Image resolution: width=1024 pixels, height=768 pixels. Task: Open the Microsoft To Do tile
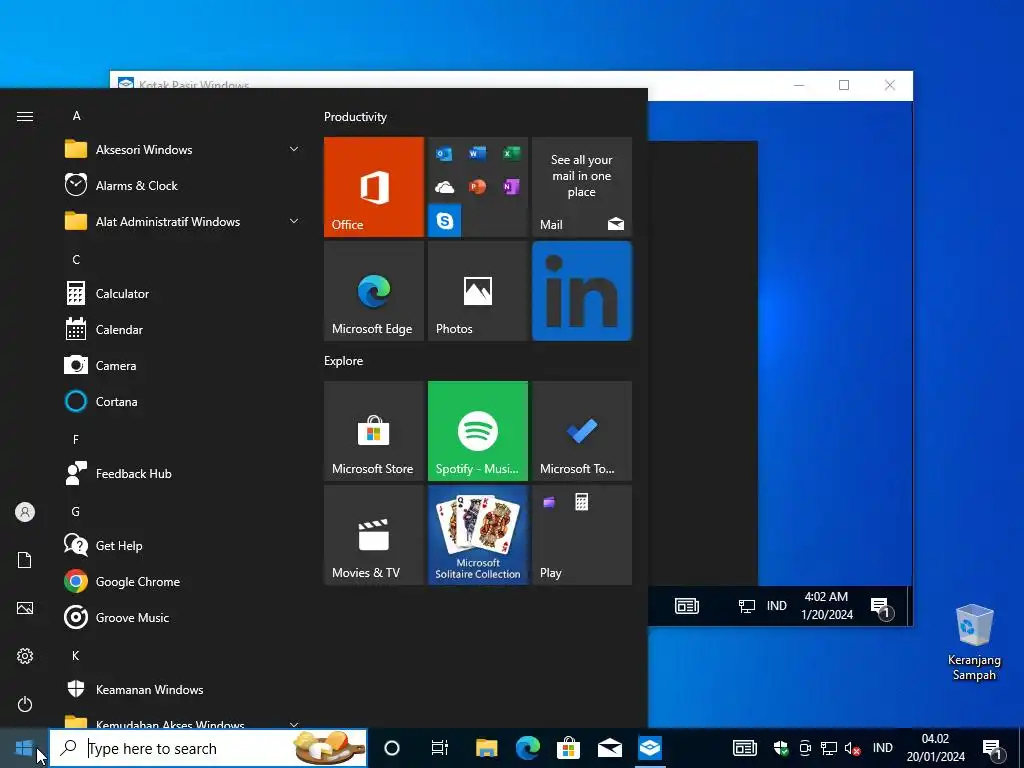[582, 431]
